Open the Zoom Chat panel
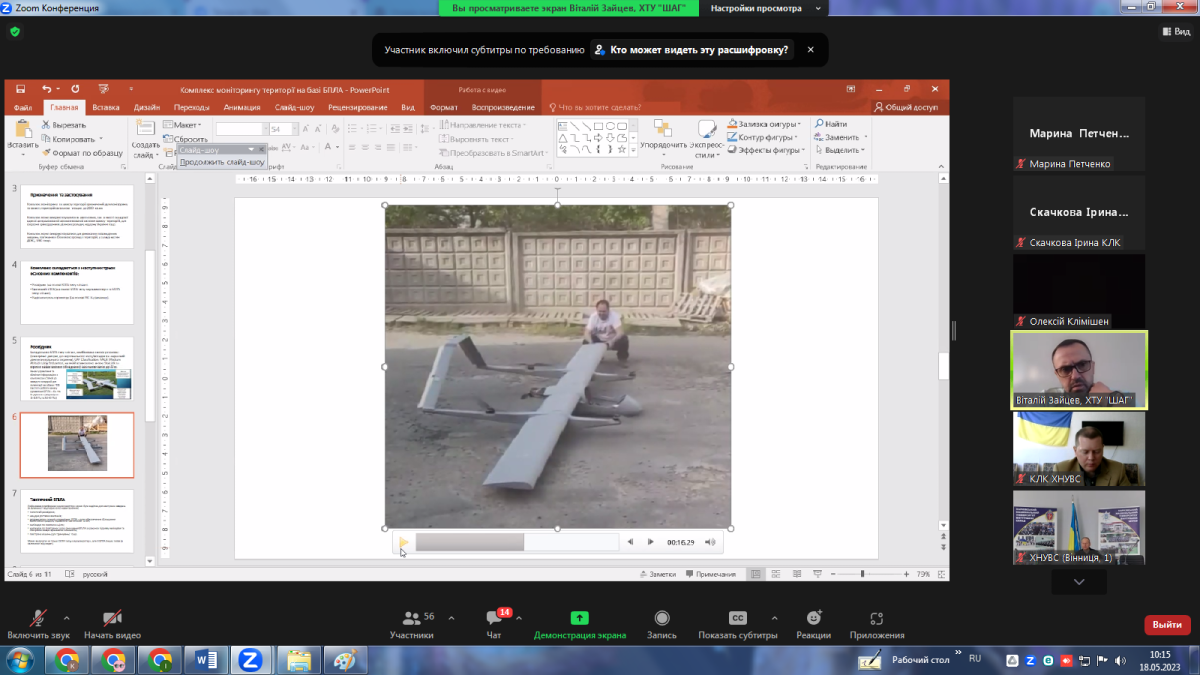 point(494,619)
